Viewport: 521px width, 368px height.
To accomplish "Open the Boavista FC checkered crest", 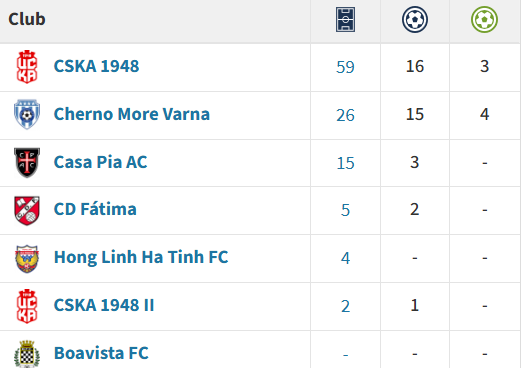I will (27, 354).
